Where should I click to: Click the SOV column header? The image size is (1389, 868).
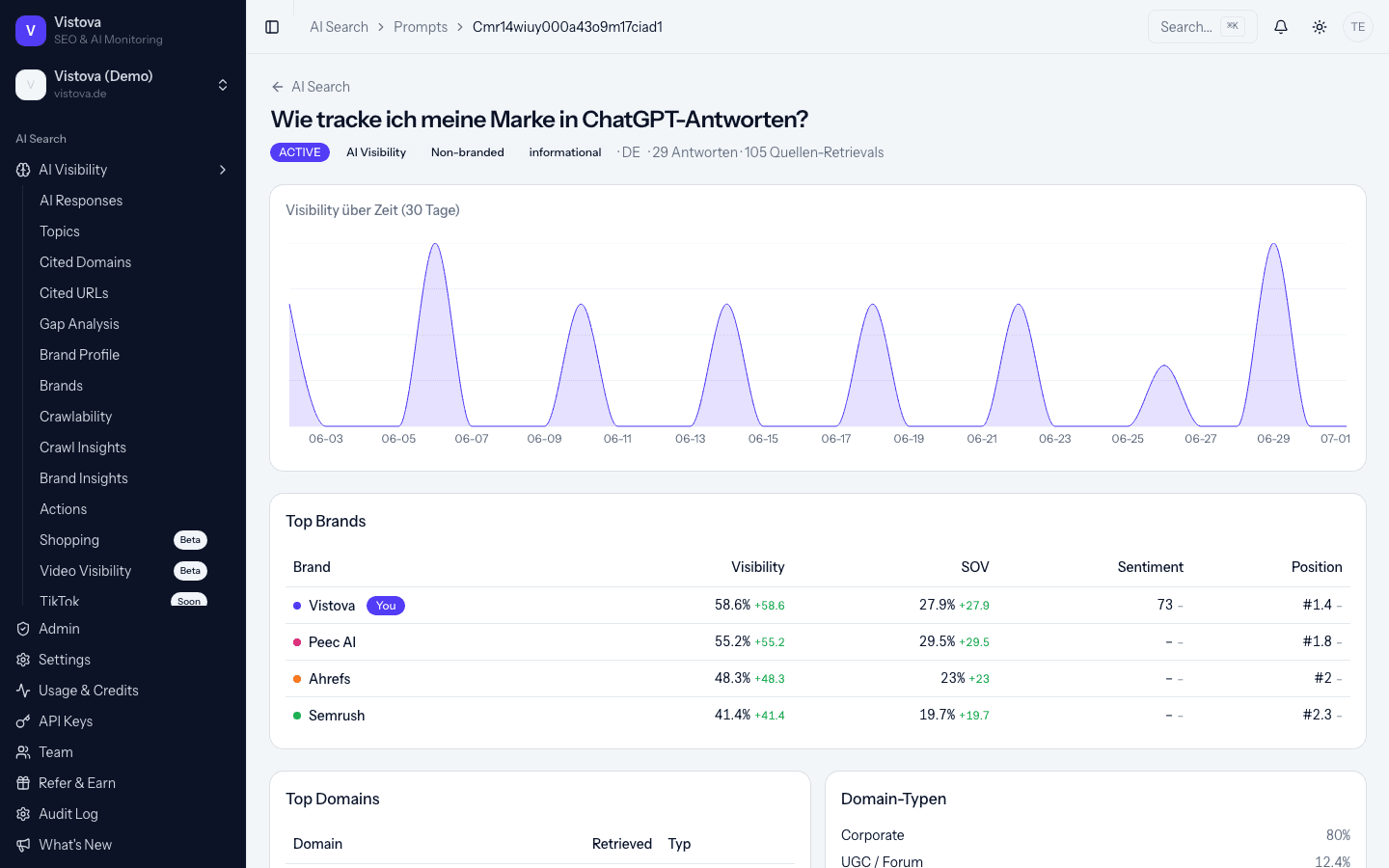(974, 567)
